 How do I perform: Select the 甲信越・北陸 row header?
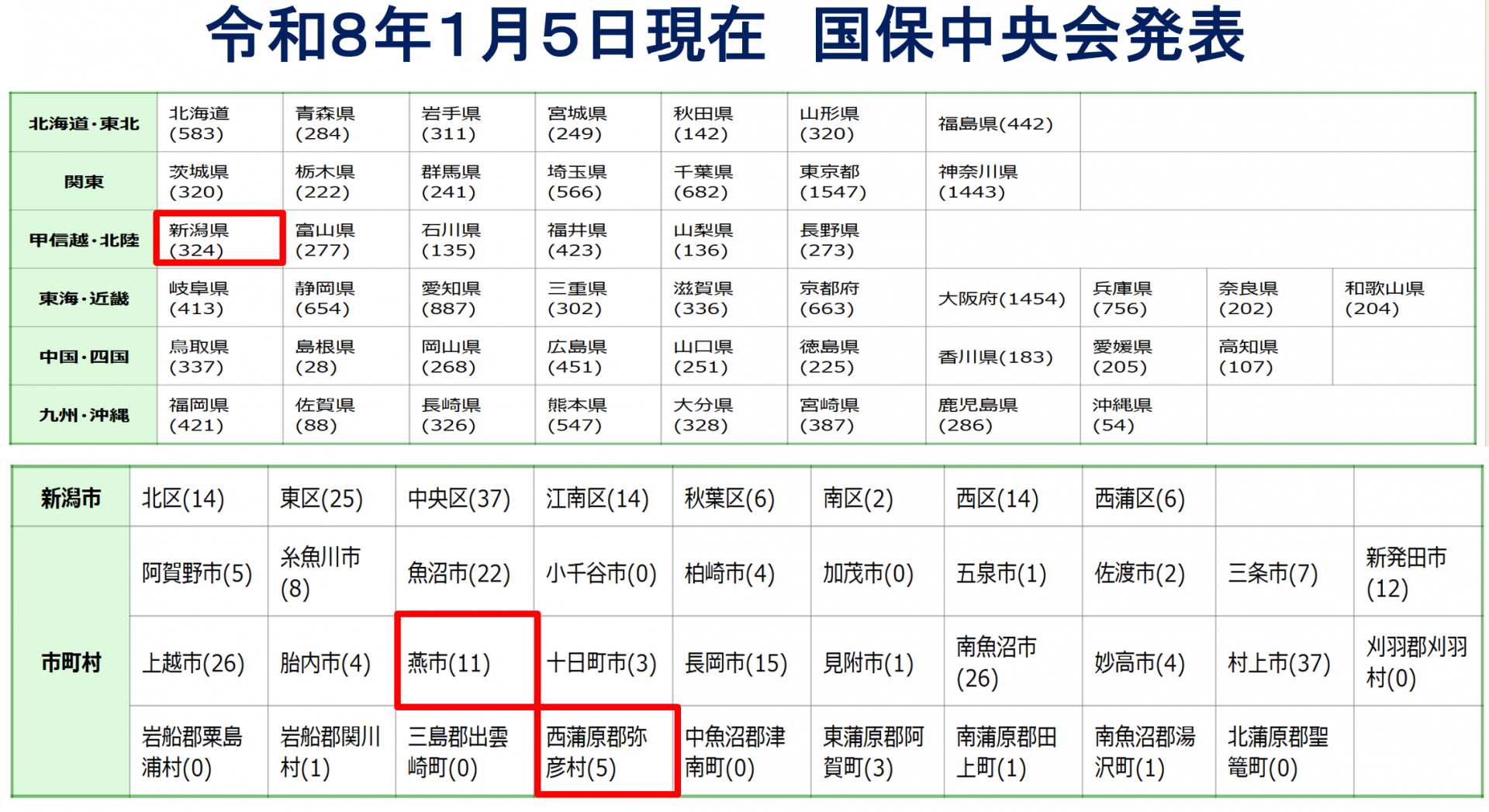(84, 240)
